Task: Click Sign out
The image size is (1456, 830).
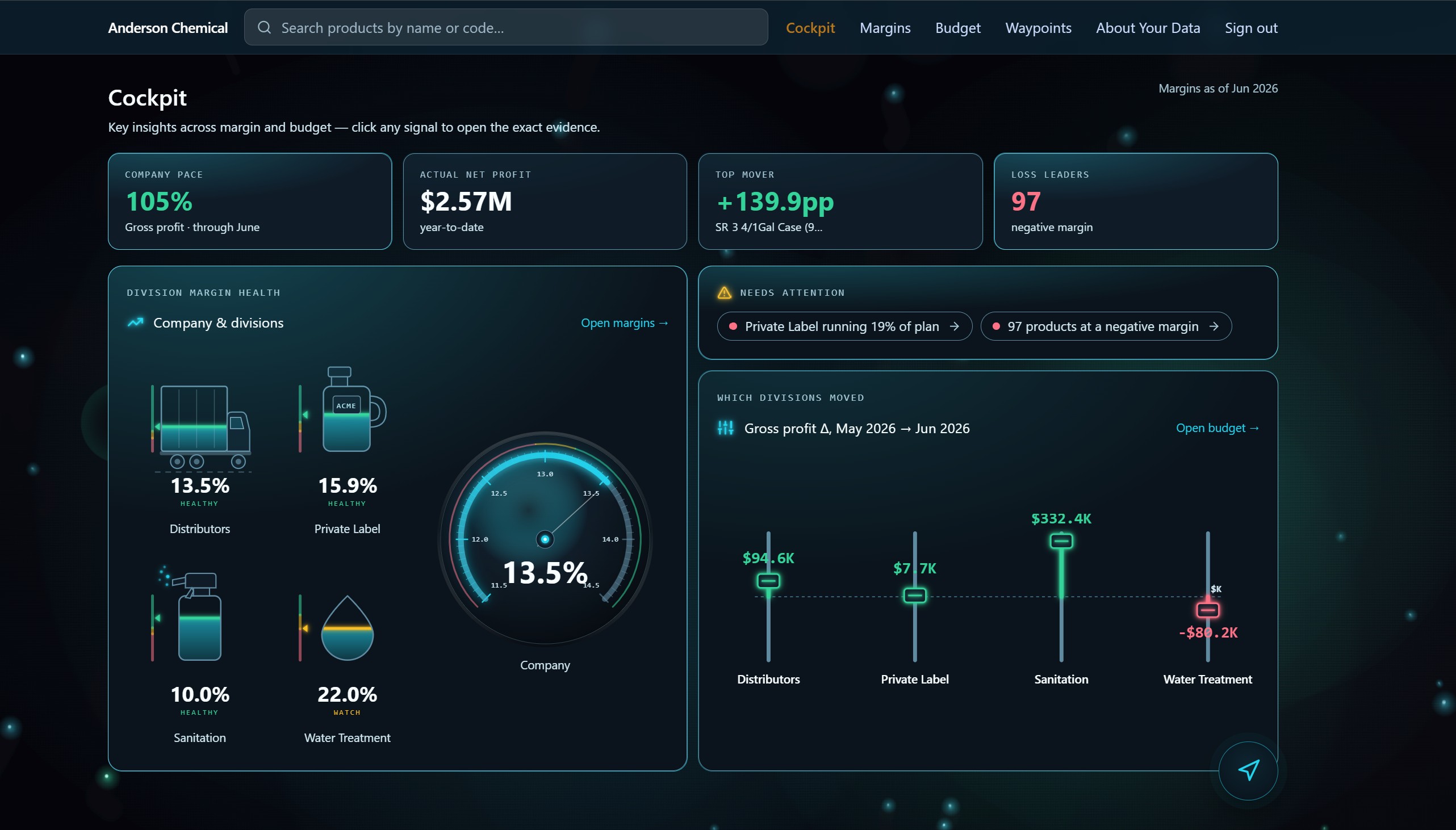Action: pyautogui.click(x=1251, y=27)
